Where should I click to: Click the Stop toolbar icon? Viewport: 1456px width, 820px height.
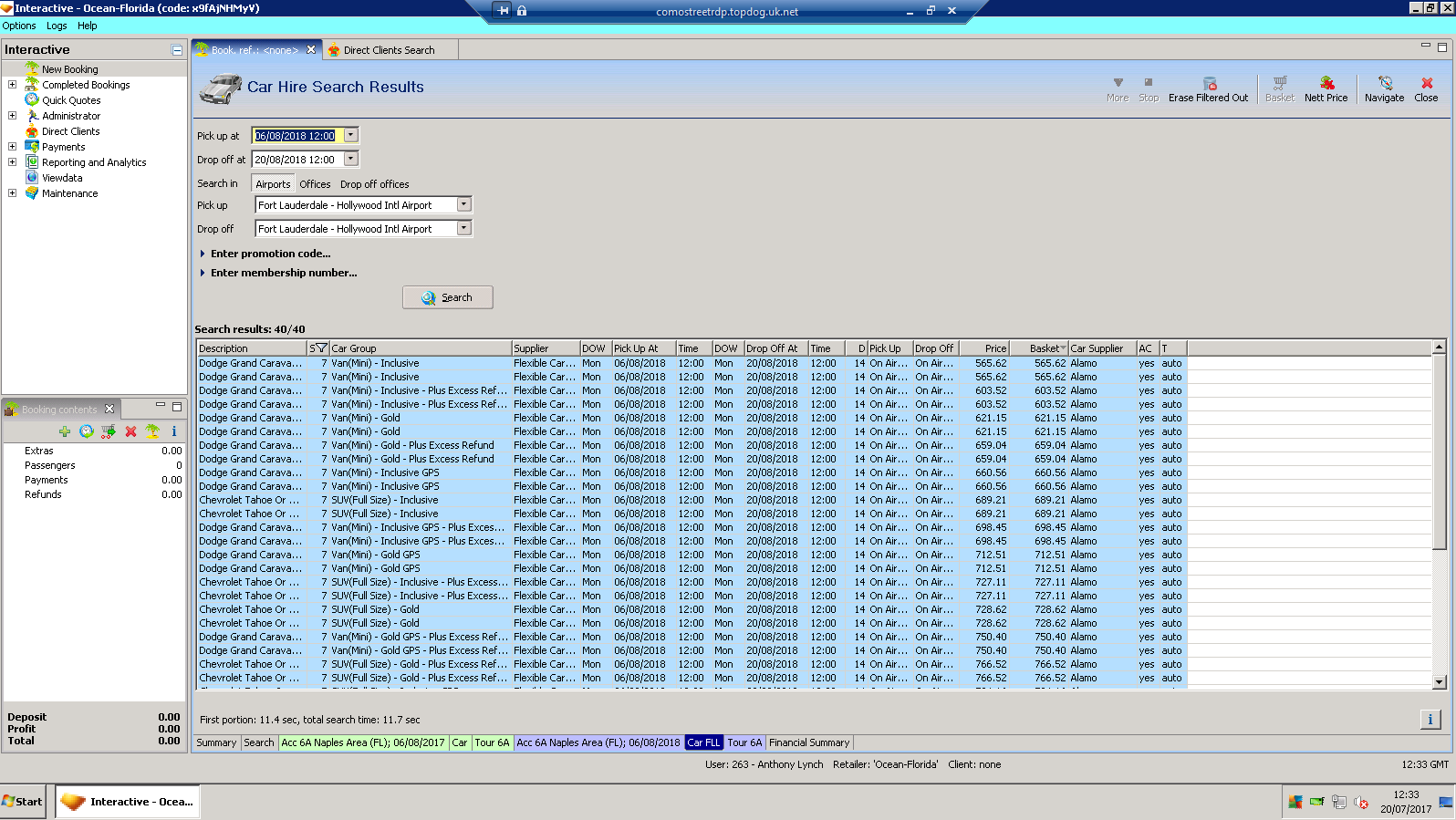pyautogui.click(x=1149, y=82)
